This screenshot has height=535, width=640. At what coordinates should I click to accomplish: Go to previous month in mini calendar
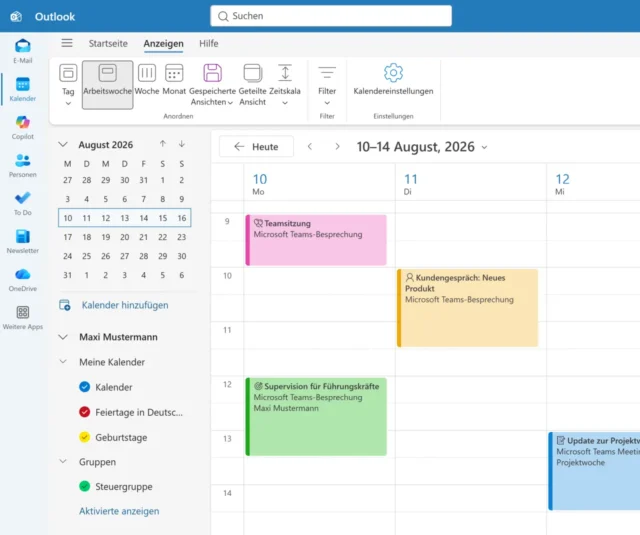pyautogui.click(x=163, y=144)
